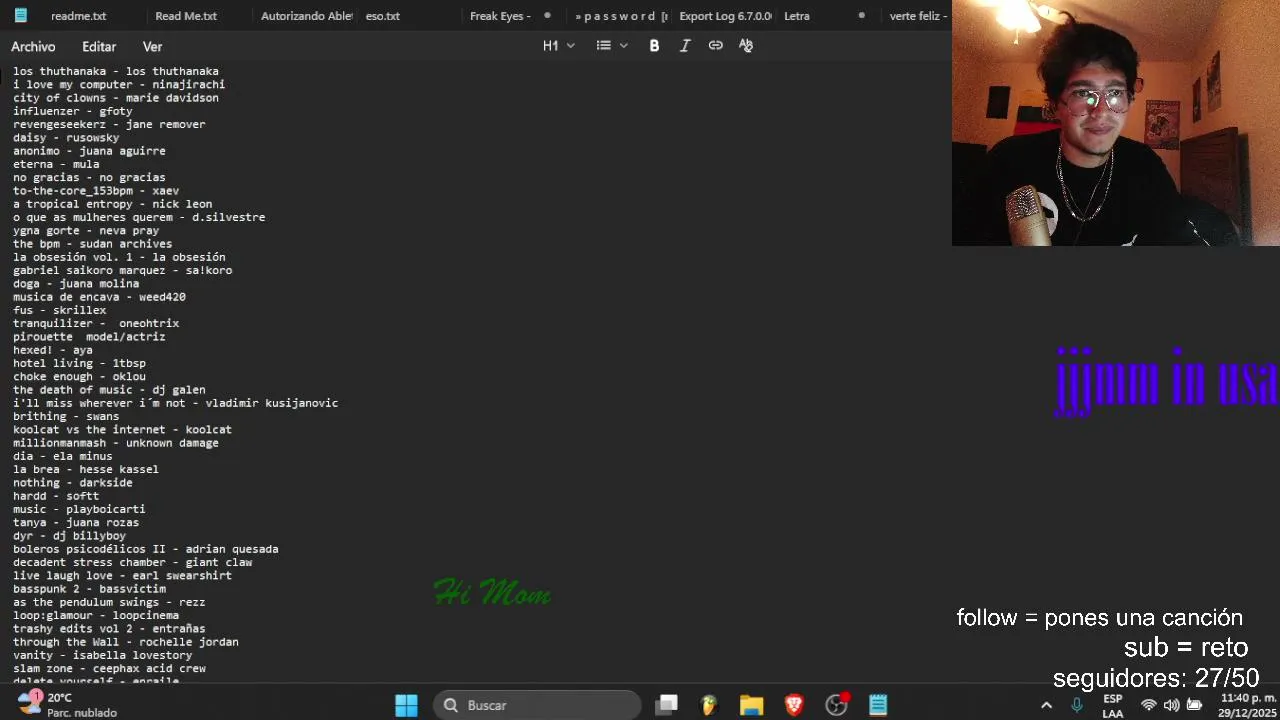Viewport: 1280px width, 720px height.
Task: Click the line 'vanity - isabella lovestory'
Action: point(103,655)
